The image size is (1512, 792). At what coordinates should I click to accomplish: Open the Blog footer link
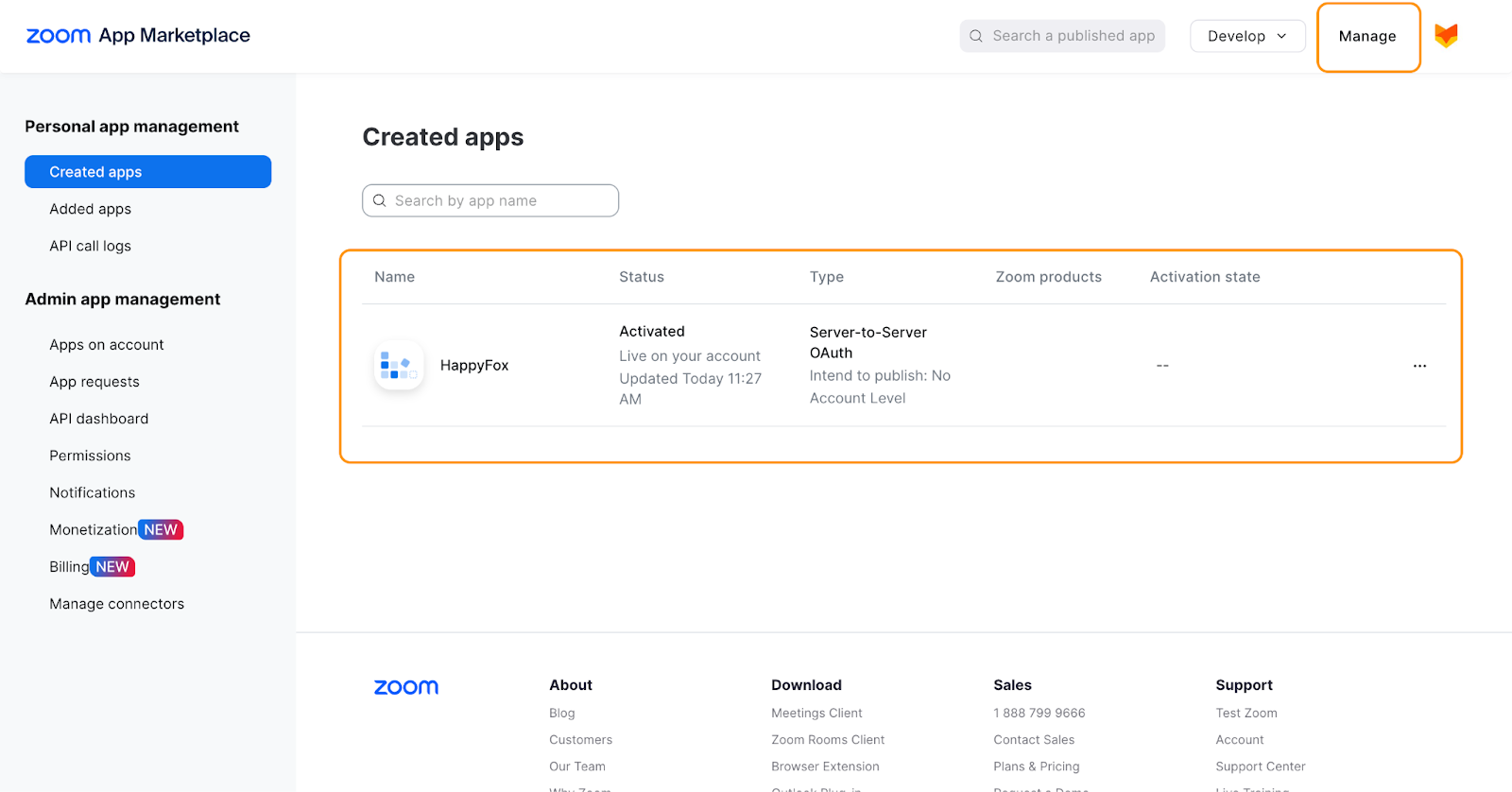(x=562, y=714)
